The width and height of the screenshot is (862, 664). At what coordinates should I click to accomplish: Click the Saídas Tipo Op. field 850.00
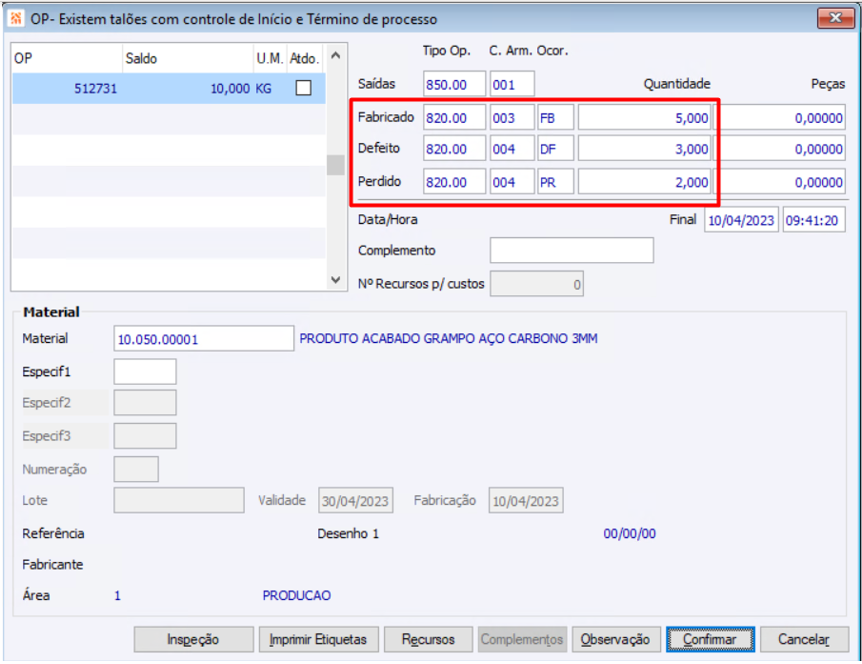pos(454,85)
